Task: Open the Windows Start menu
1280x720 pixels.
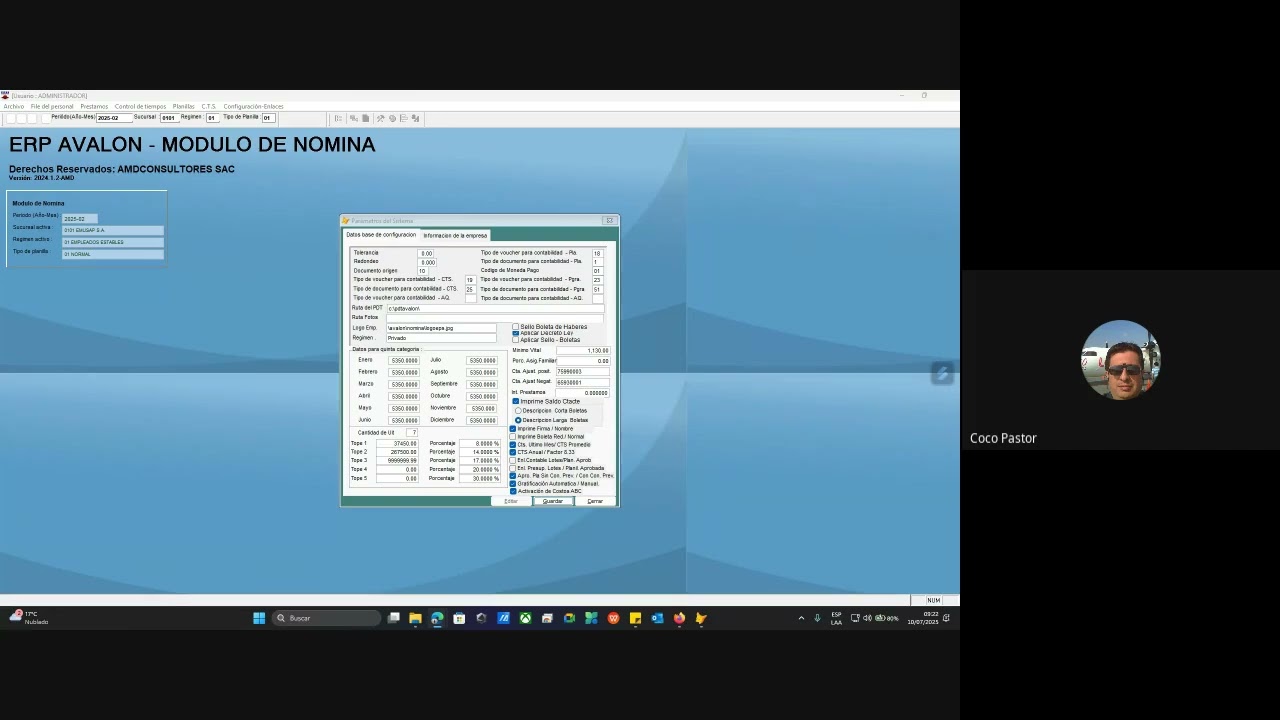Action: coord(259,618)
